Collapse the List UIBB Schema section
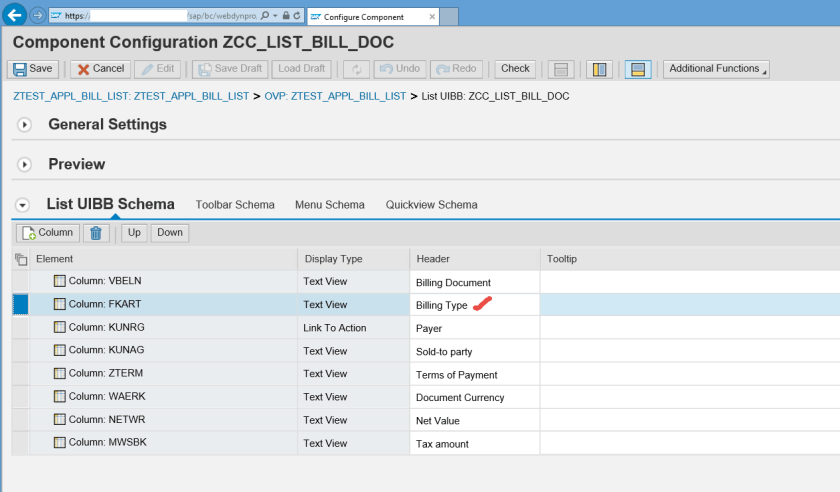840x492 pixels. (22, 205)
